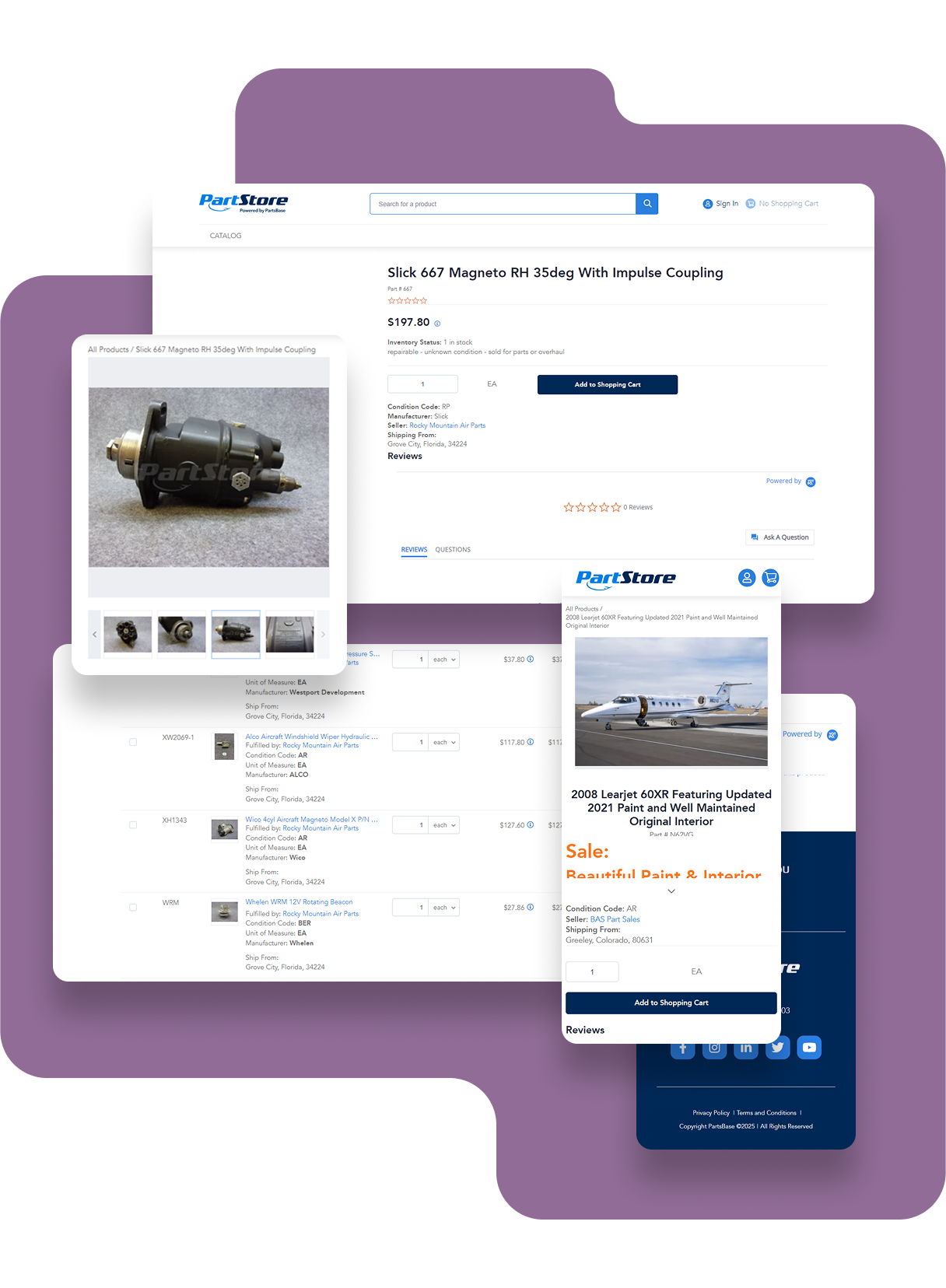The image size is (946, 1288).
Task: Click the quantity field for Whelen Beacon row
Action: coord(410,908)
